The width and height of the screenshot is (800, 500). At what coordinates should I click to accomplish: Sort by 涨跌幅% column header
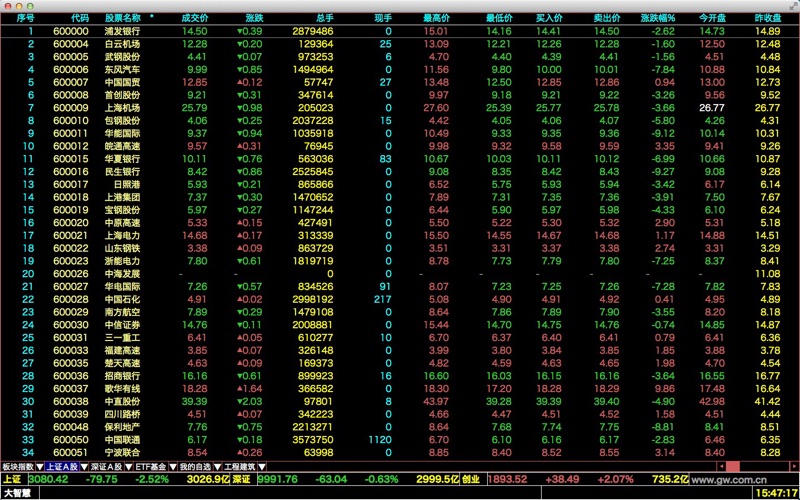click(x=658, y=18)
